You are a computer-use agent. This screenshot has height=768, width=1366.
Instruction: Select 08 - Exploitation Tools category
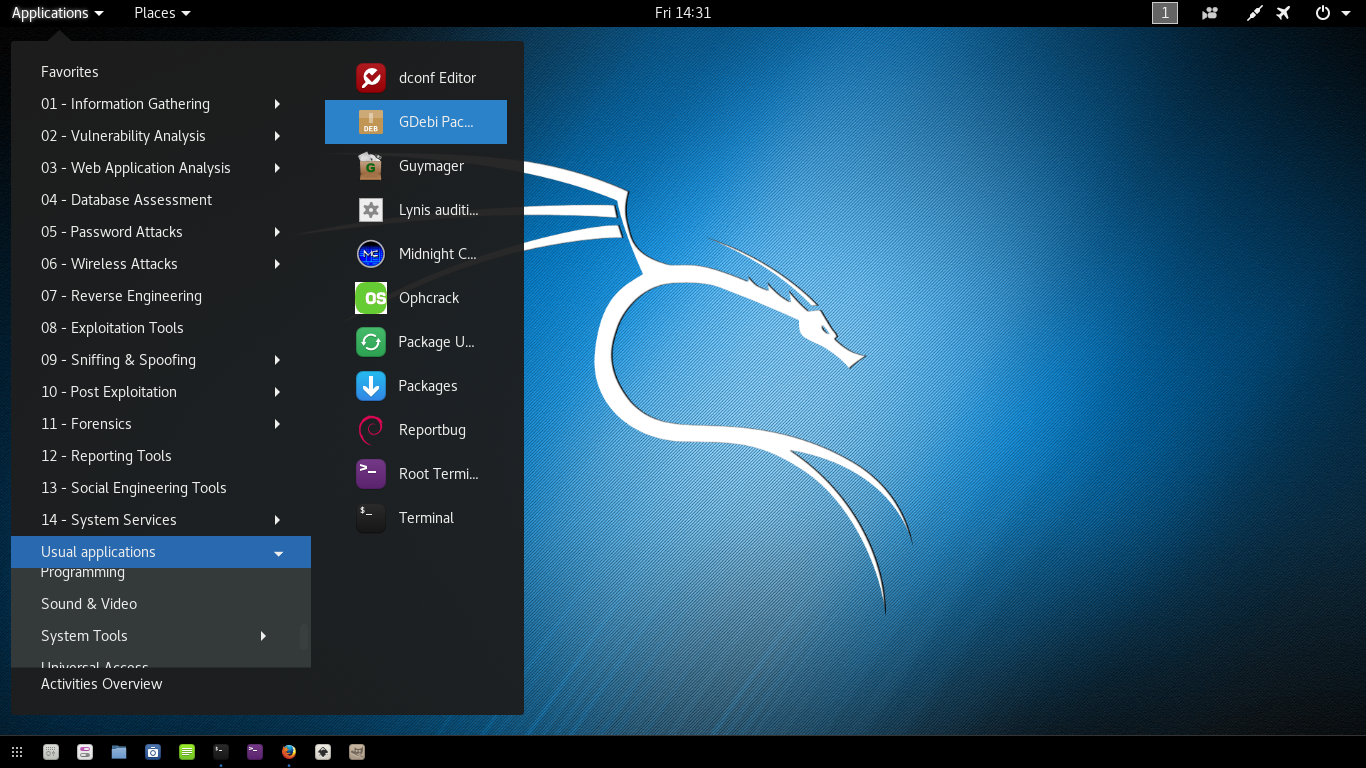(x=112, y=328)
